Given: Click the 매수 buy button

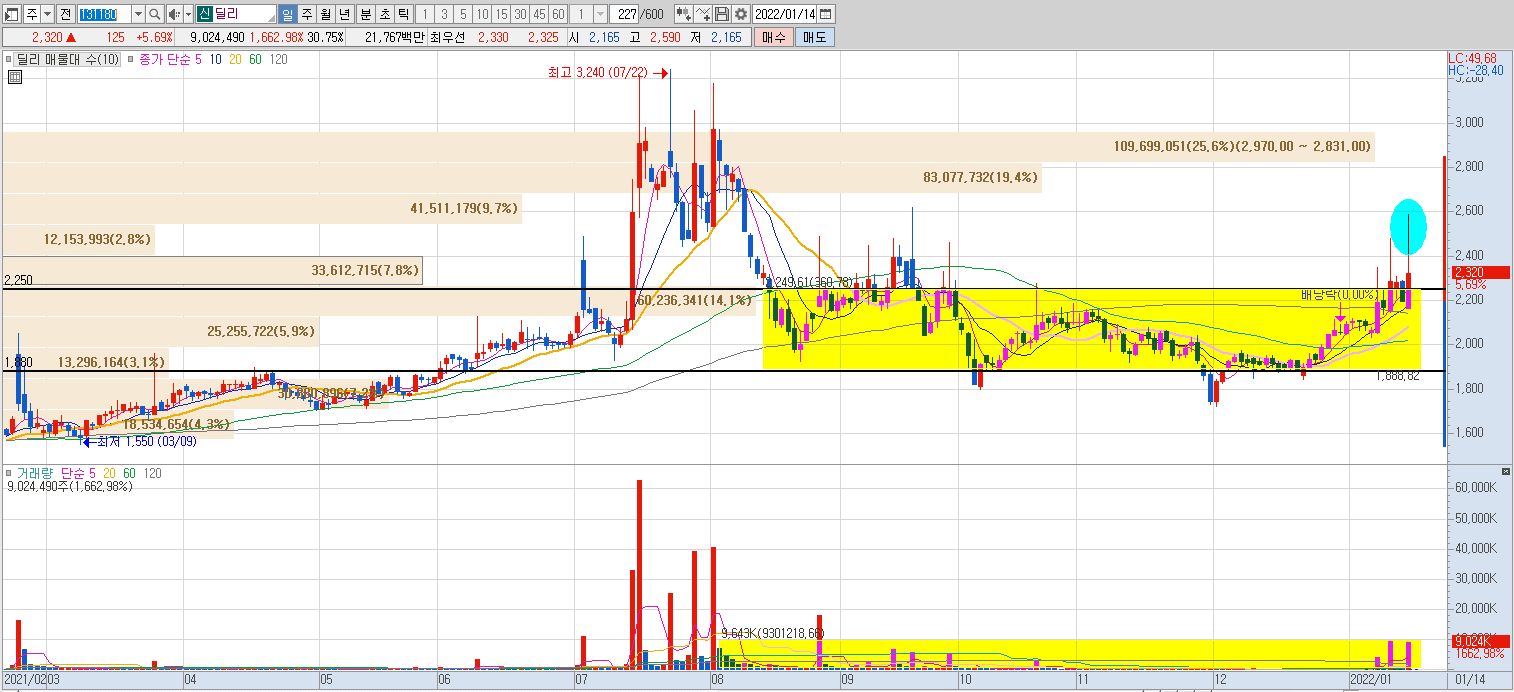Looking at the screenshot, I should (773, 37).
